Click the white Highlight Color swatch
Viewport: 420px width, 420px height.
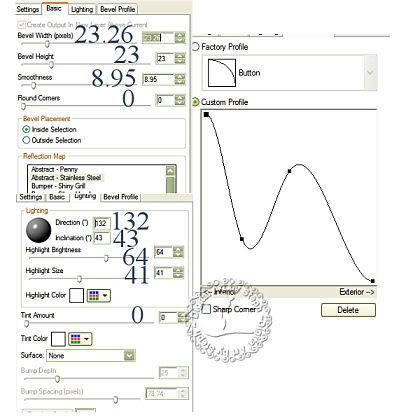point(76,295)
